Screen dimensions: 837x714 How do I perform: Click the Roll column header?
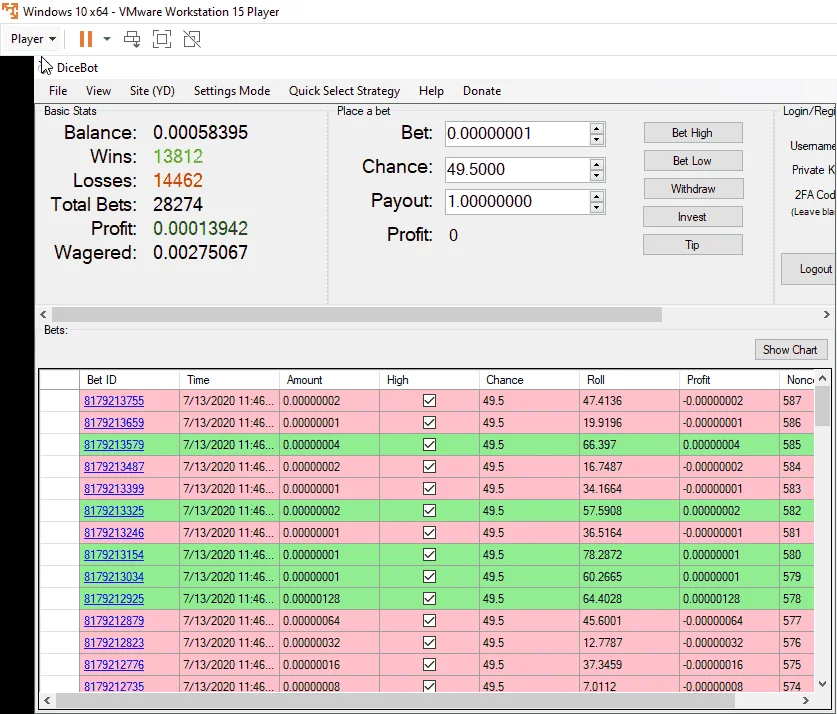[629, 380]
